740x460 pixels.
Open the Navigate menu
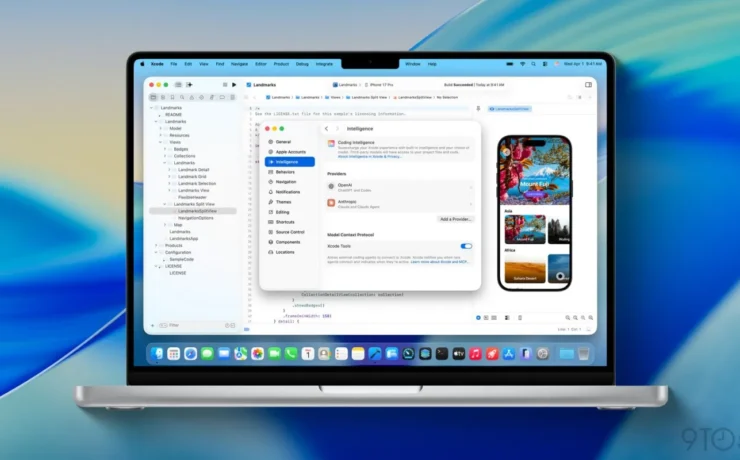click(239, 64)
